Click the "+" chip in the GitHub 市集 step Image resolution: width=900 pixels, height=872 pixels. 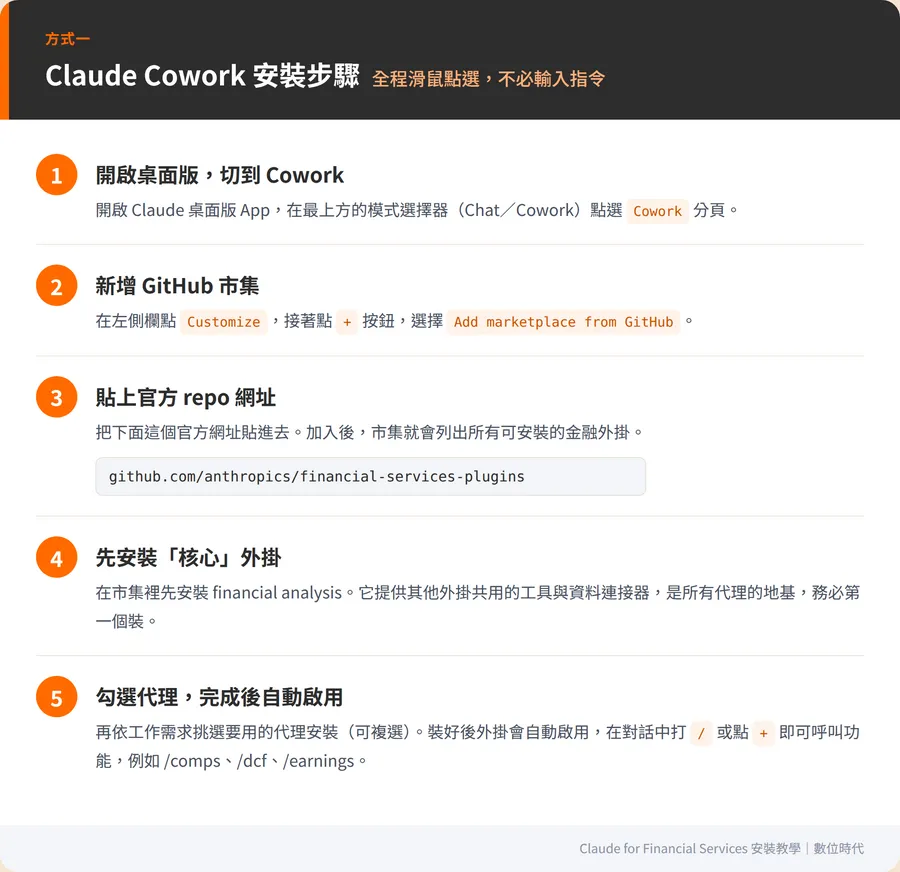pos(347,322)
